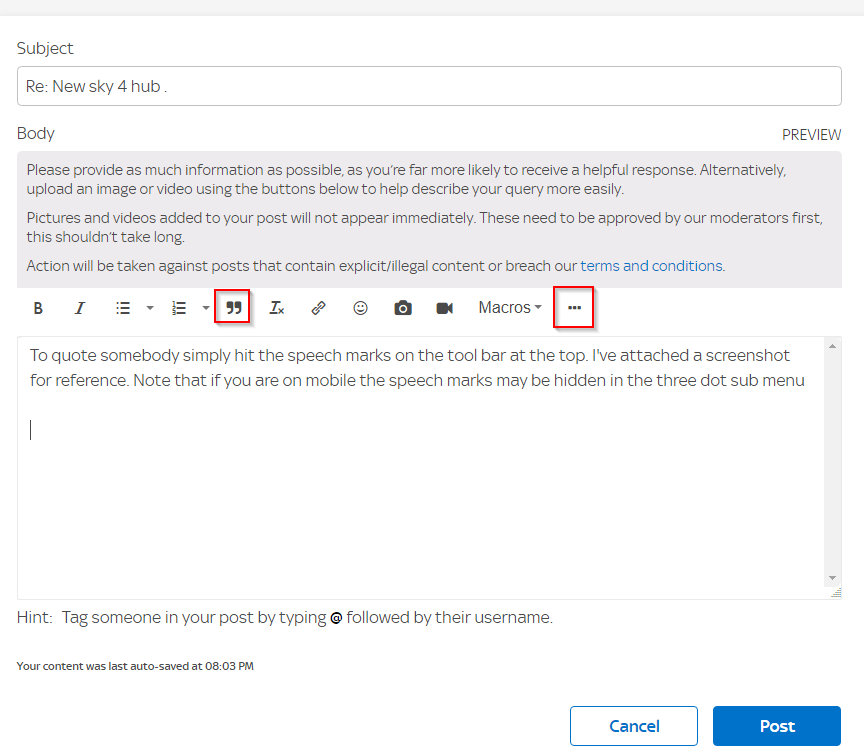Insert a hyperlink using the chain icon
This screenshot has width=864, height=756.
click(318, 308)
